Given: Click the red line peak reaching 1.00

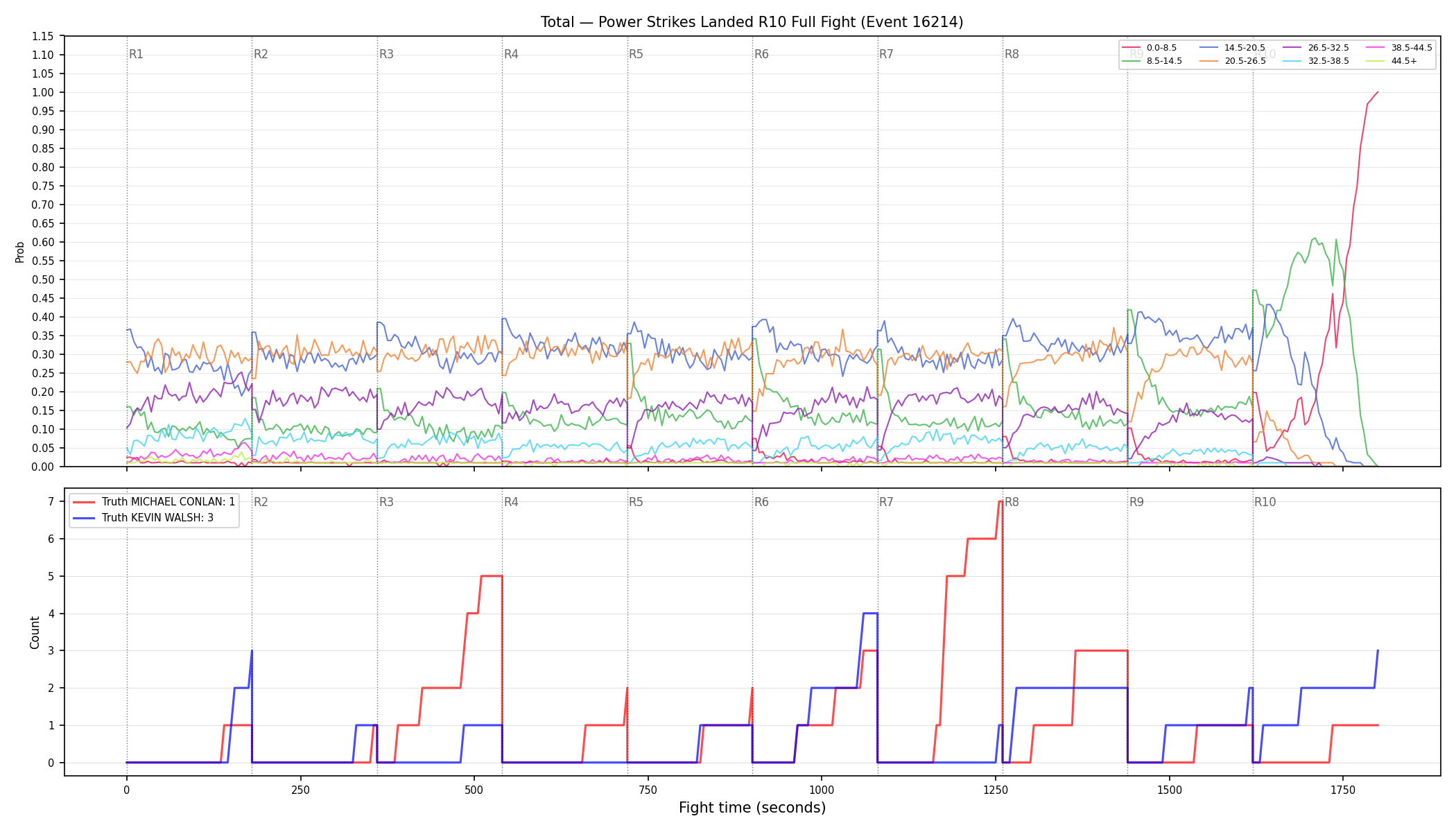Looking at the screenshot, I should pyautogui.click(x=1377, y=92).
